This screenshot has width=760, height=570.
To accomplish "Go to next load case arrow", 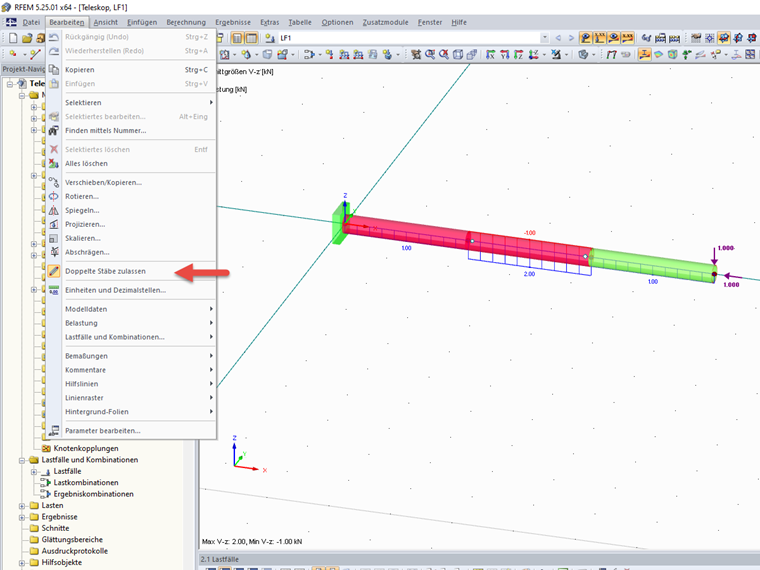I will [571, 38].
